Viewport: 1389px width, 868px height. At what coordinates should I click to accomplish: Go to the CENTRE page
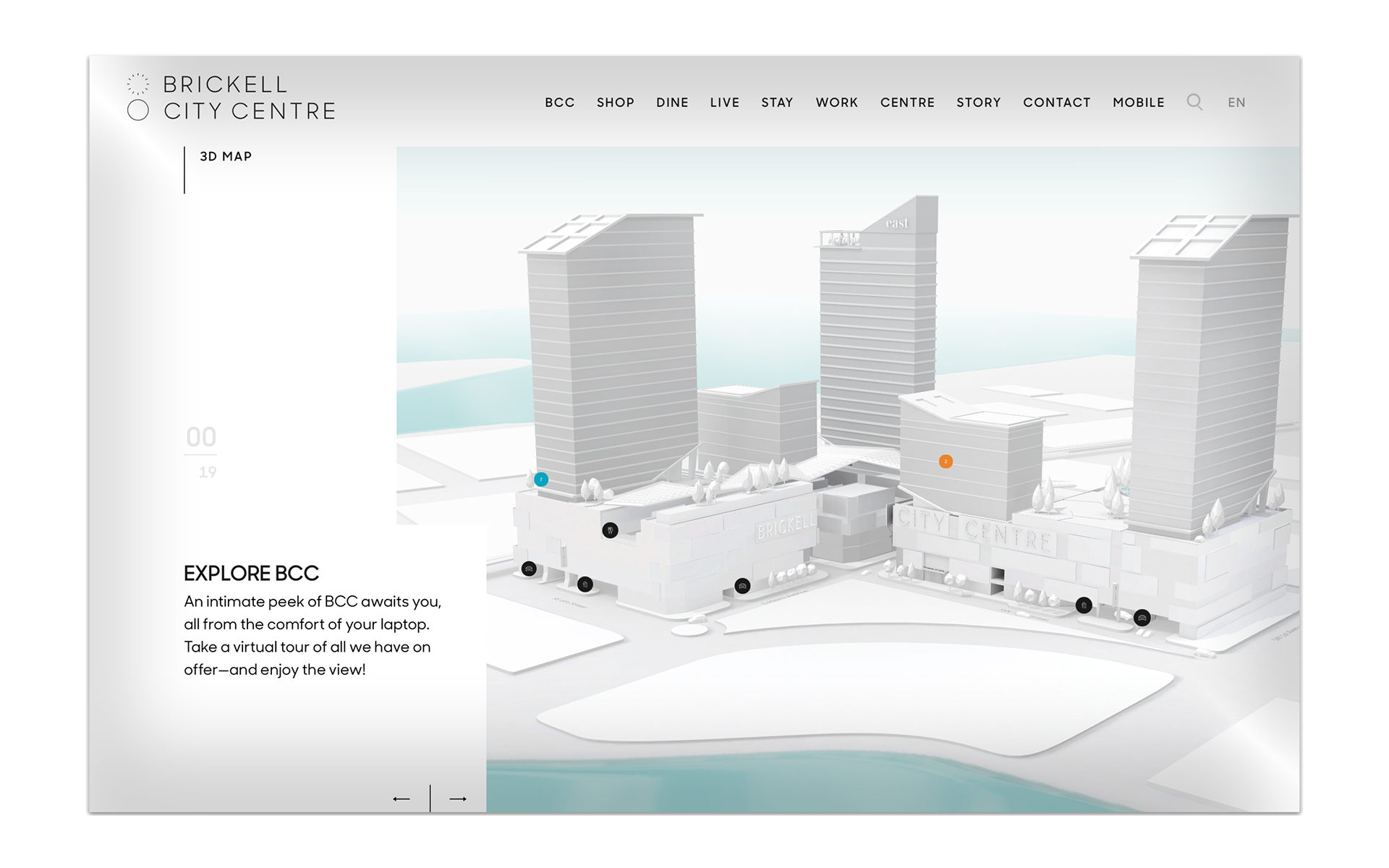(908, 103)
